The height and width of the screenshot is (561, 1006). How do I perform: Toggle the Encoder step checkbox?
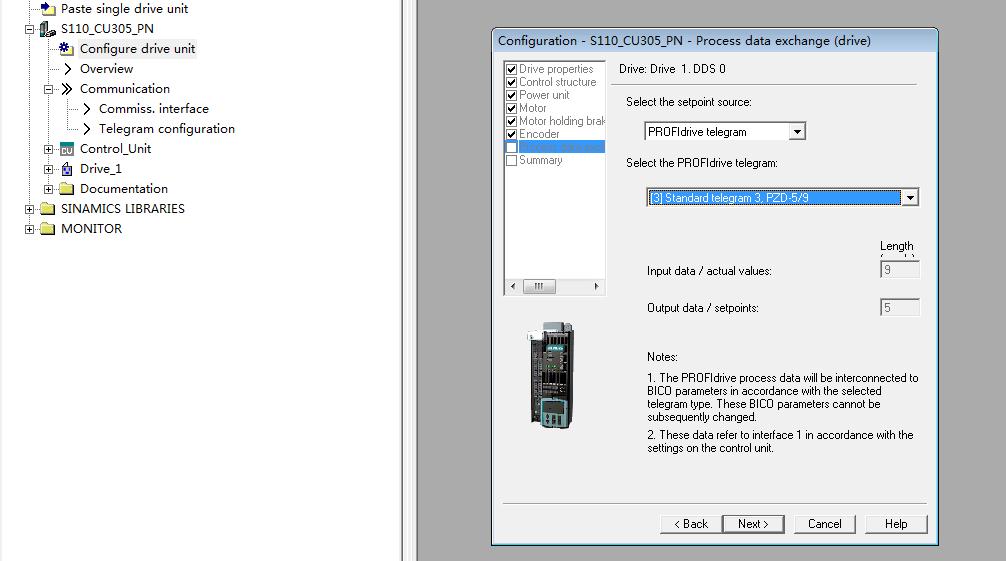click(511, 134)
